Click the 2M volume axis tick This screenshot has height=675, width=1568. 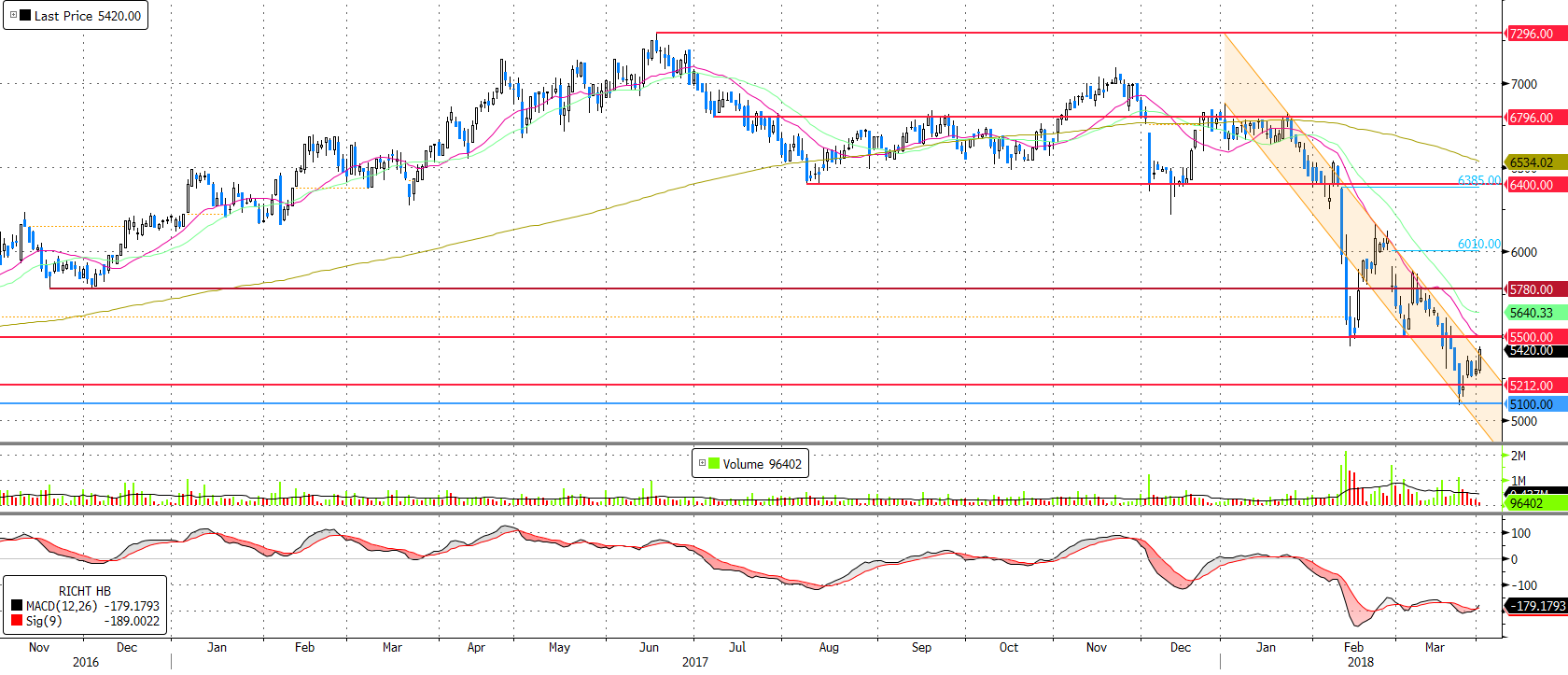1519,456
